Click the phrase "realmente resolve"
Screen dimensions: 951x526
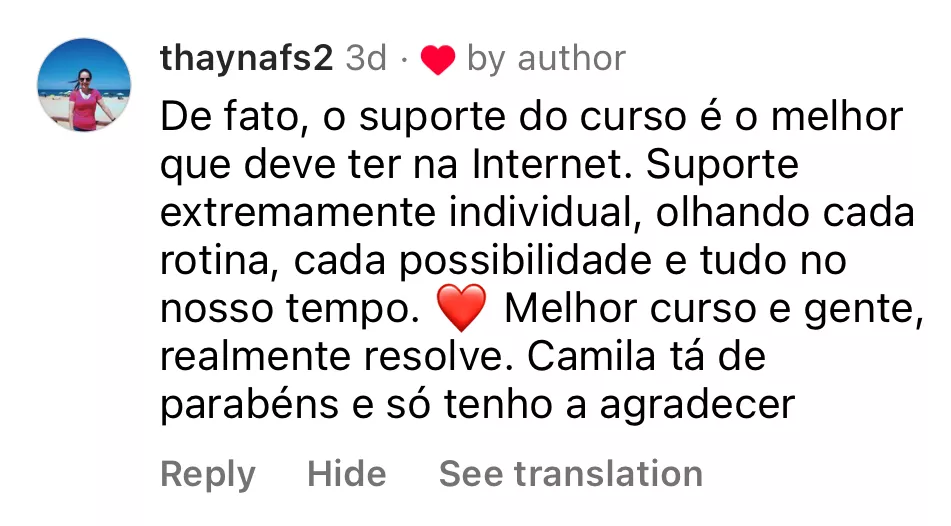(332, 356)
